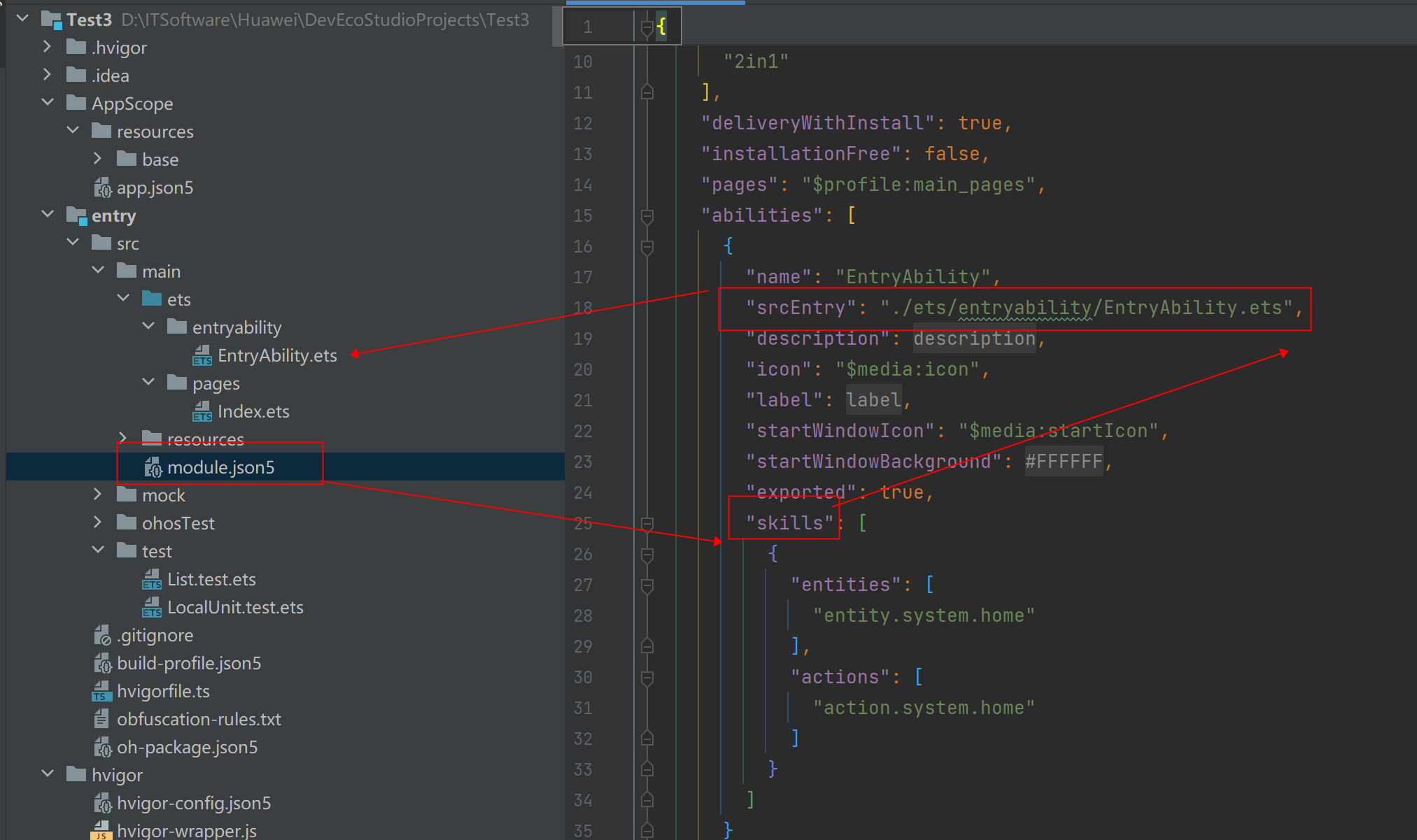Image resolution: width=1417 pixels, height=840 pixels.
Task: Select the Test3 project folder icon
Action: click(x=52, y=20)
